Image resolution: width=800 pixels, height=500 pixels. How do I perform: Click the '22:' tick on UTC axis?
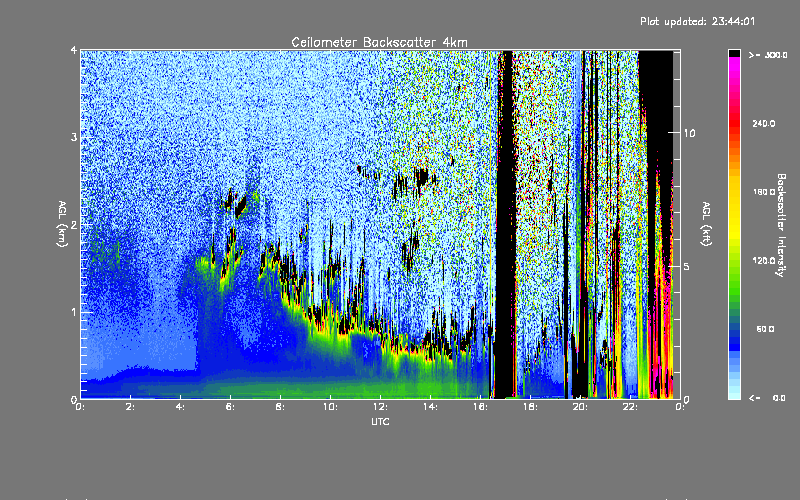tap(630, 407)
